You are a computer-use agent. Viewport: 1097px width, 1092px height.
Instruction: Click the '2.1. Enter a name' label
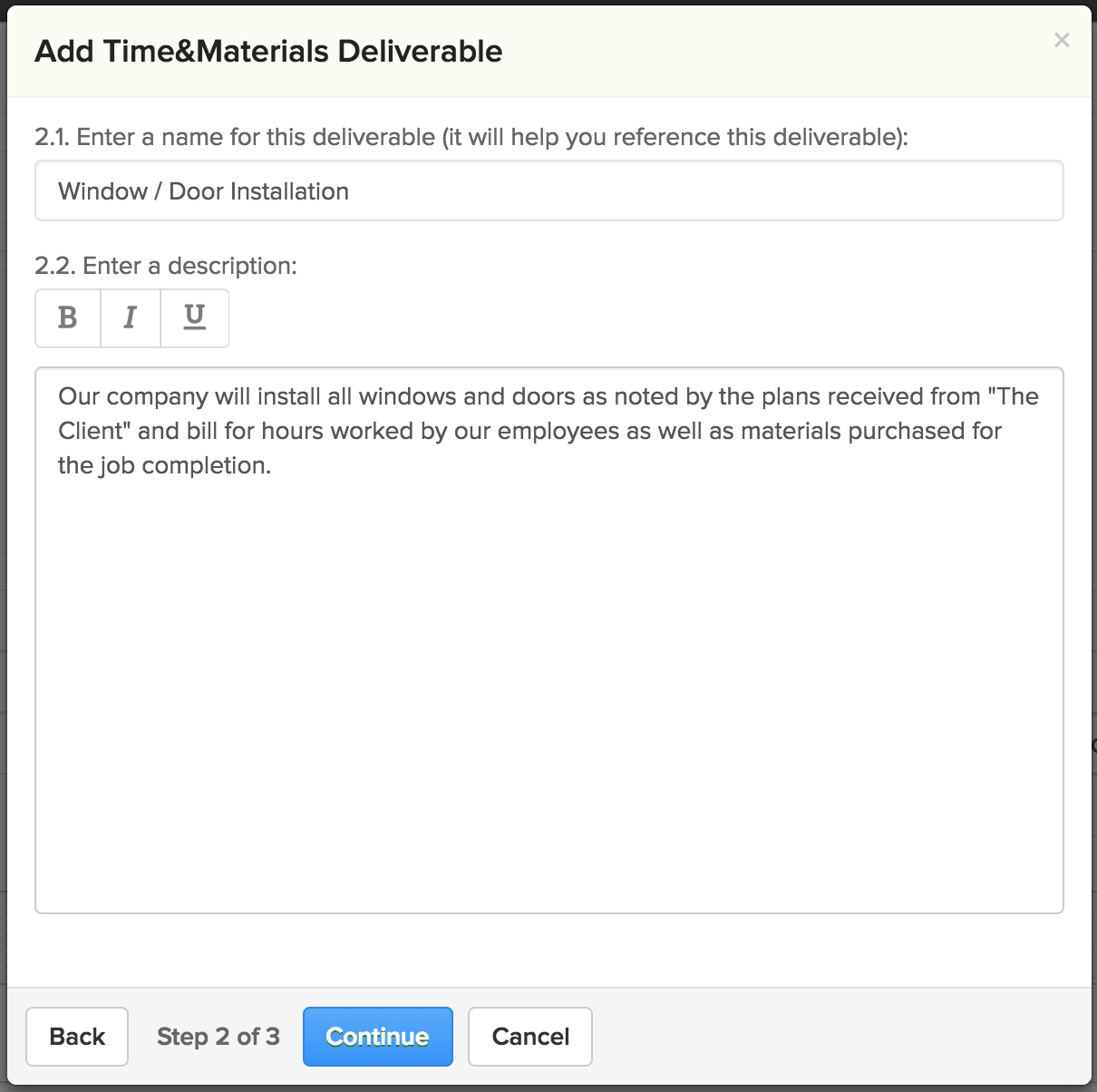click(x=471, y=137)
